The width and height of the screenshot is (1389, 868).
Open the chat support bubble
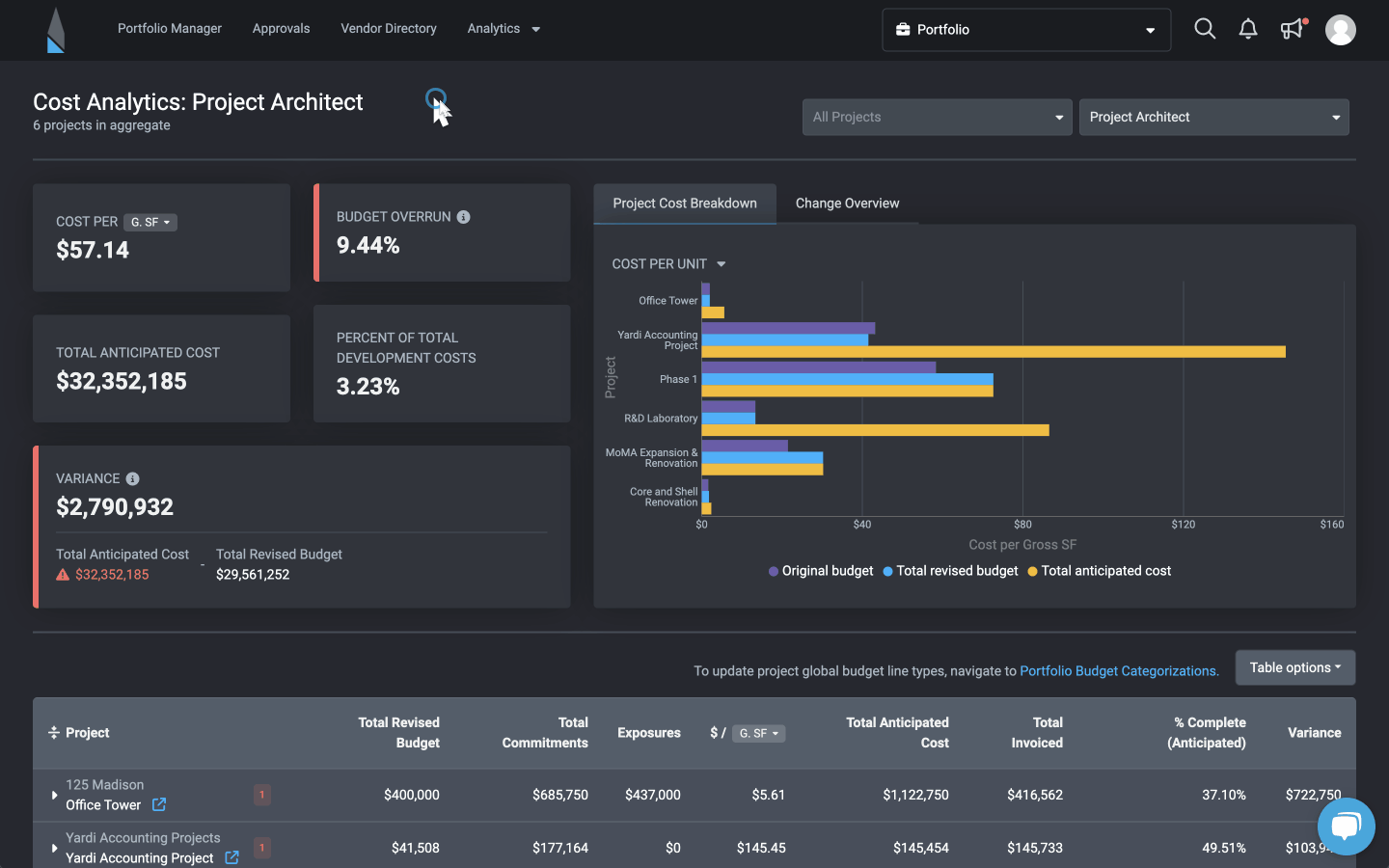point(1346,827)
